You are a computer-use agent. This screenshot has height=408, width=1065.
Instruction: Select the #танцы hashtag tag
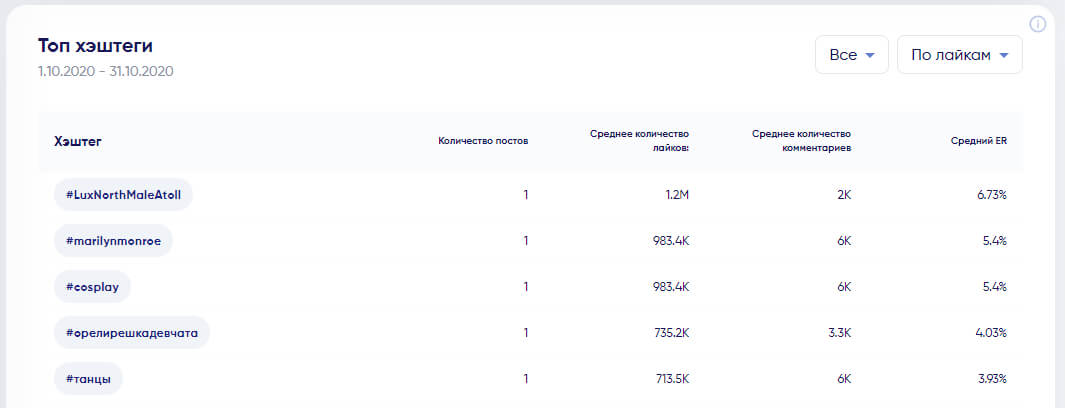88,379
